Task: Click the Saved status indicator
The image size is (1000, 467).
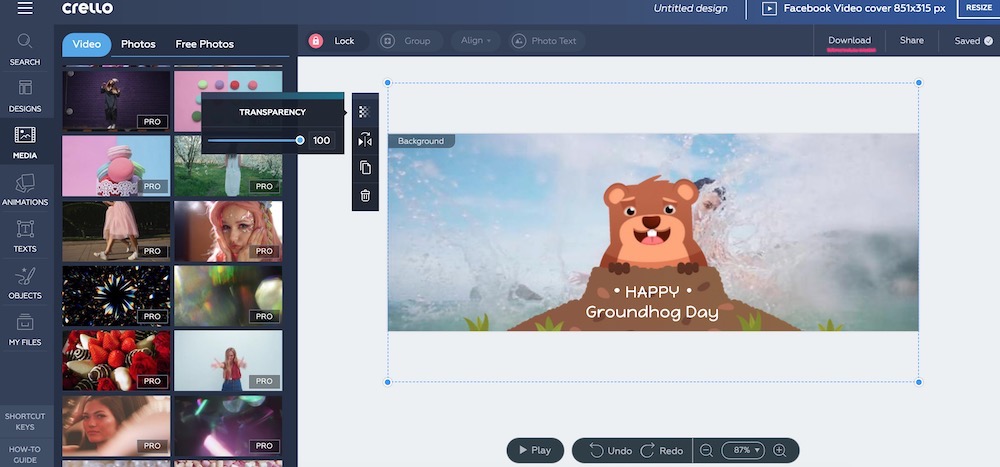Action: [973, 40]
